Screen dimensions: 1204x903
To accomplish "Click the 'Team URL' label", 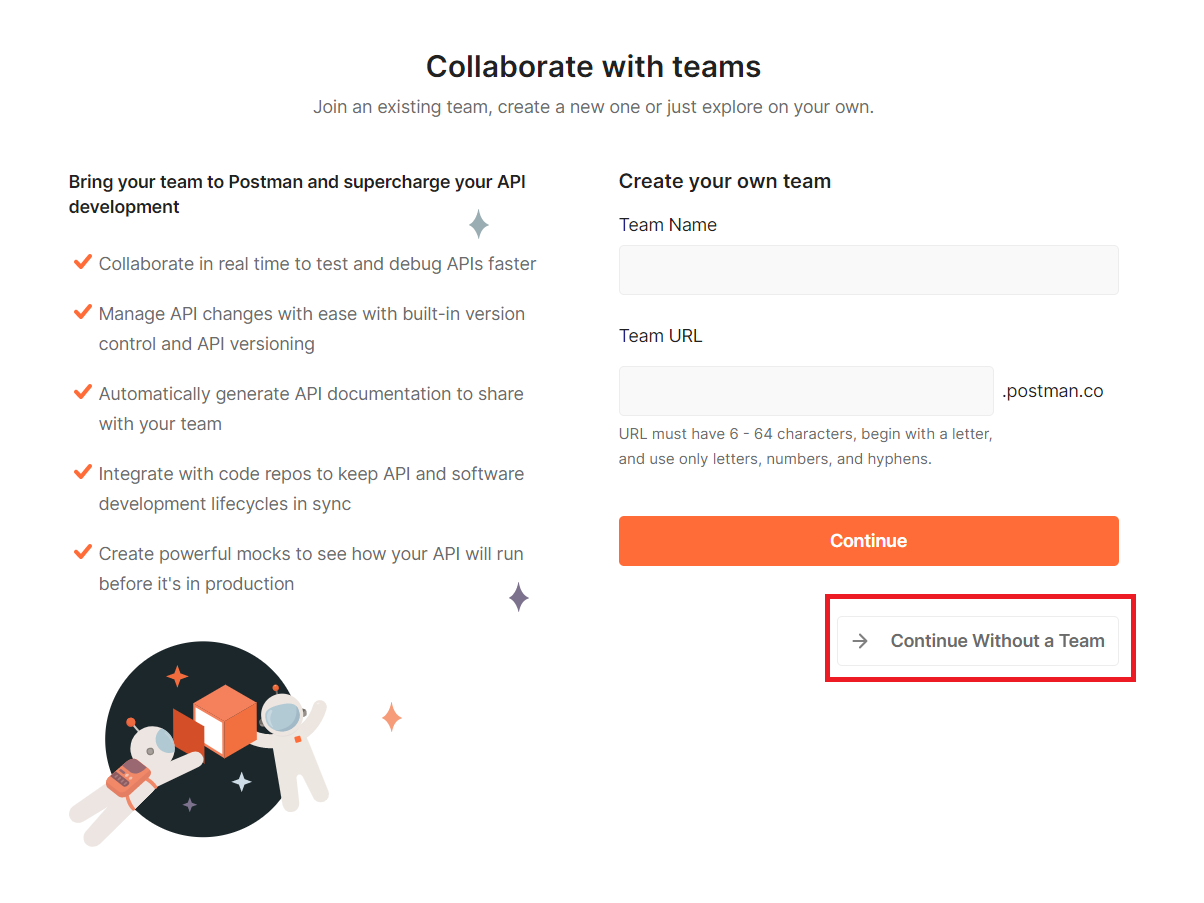I will click(660, 336).
